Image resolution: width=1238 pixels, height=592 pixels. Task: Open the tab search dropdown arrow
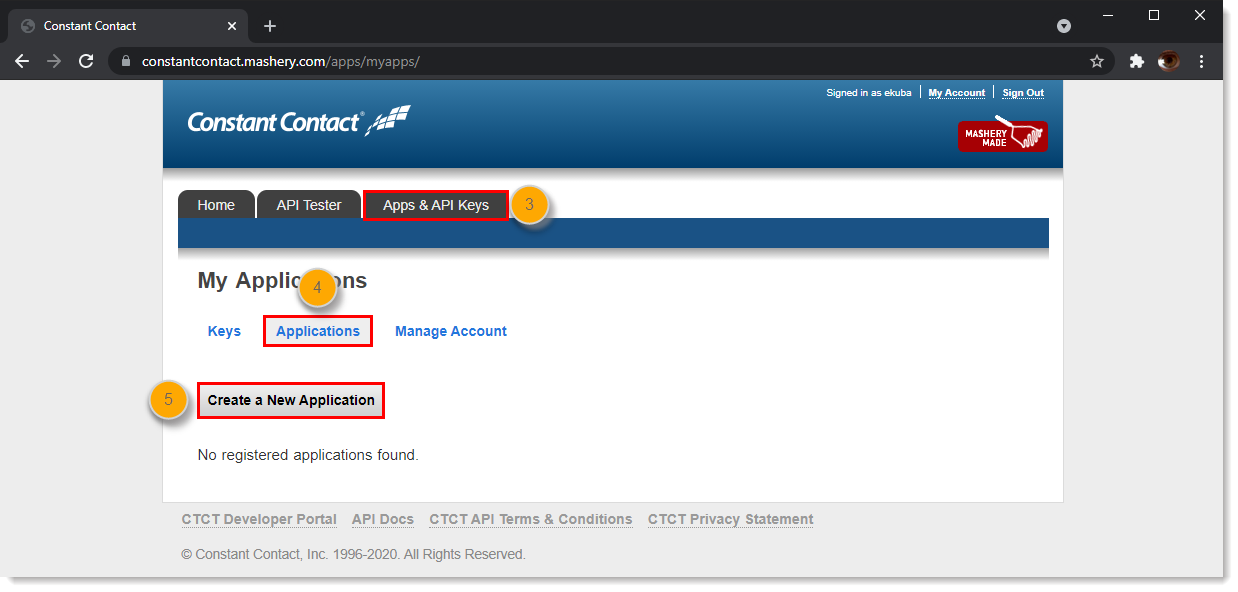pos(1064,26)
